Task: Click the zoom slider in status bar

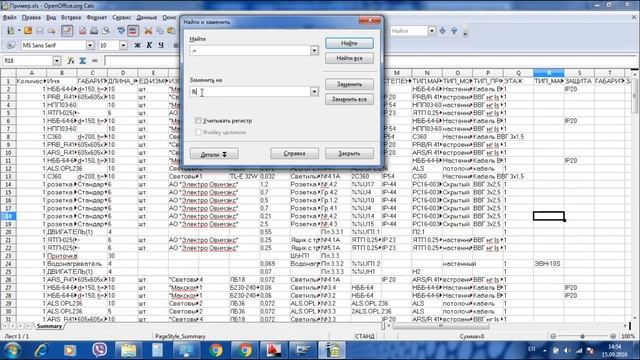Action: (x=582, y=336)
